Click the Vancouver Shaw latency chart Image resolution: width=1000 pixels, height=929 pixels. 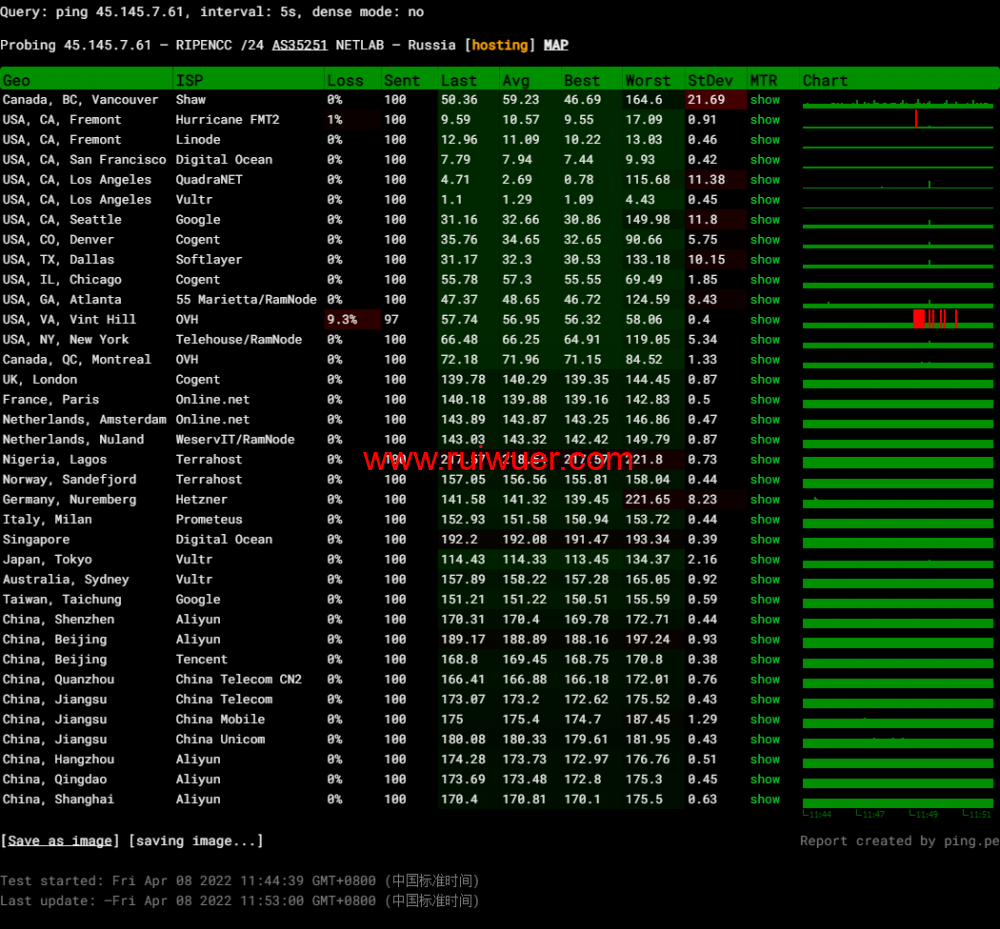pyautogui.click(x=898, y=101)
